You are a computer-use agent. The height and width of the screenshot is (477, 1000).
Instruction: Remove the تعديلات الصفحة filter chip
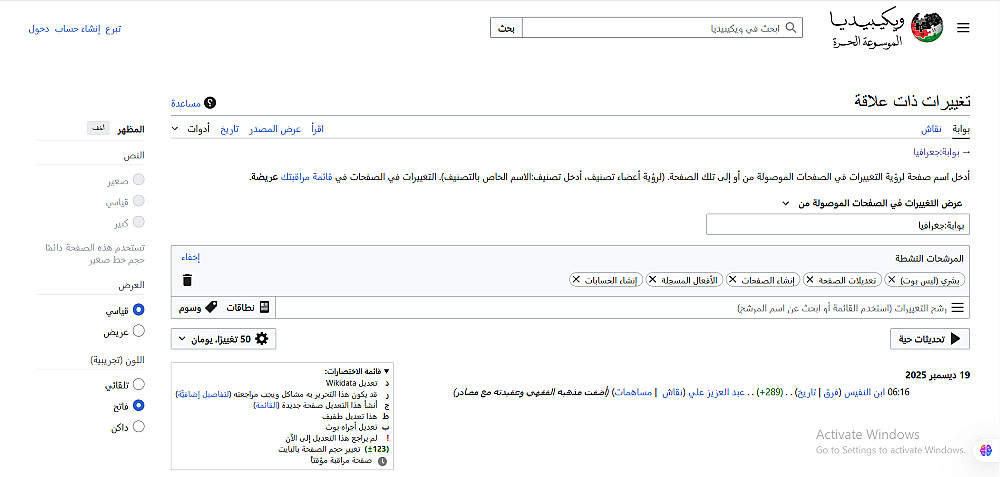[810, 280]
